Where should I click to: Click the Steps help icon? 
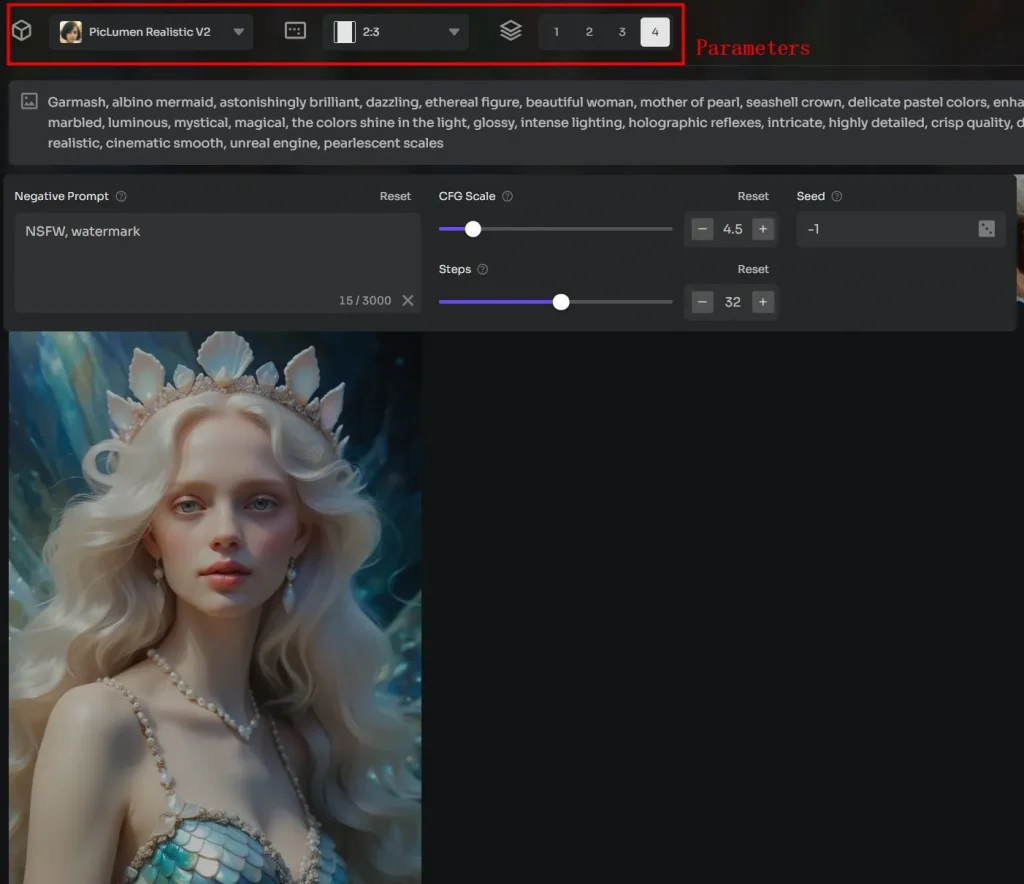483,270
